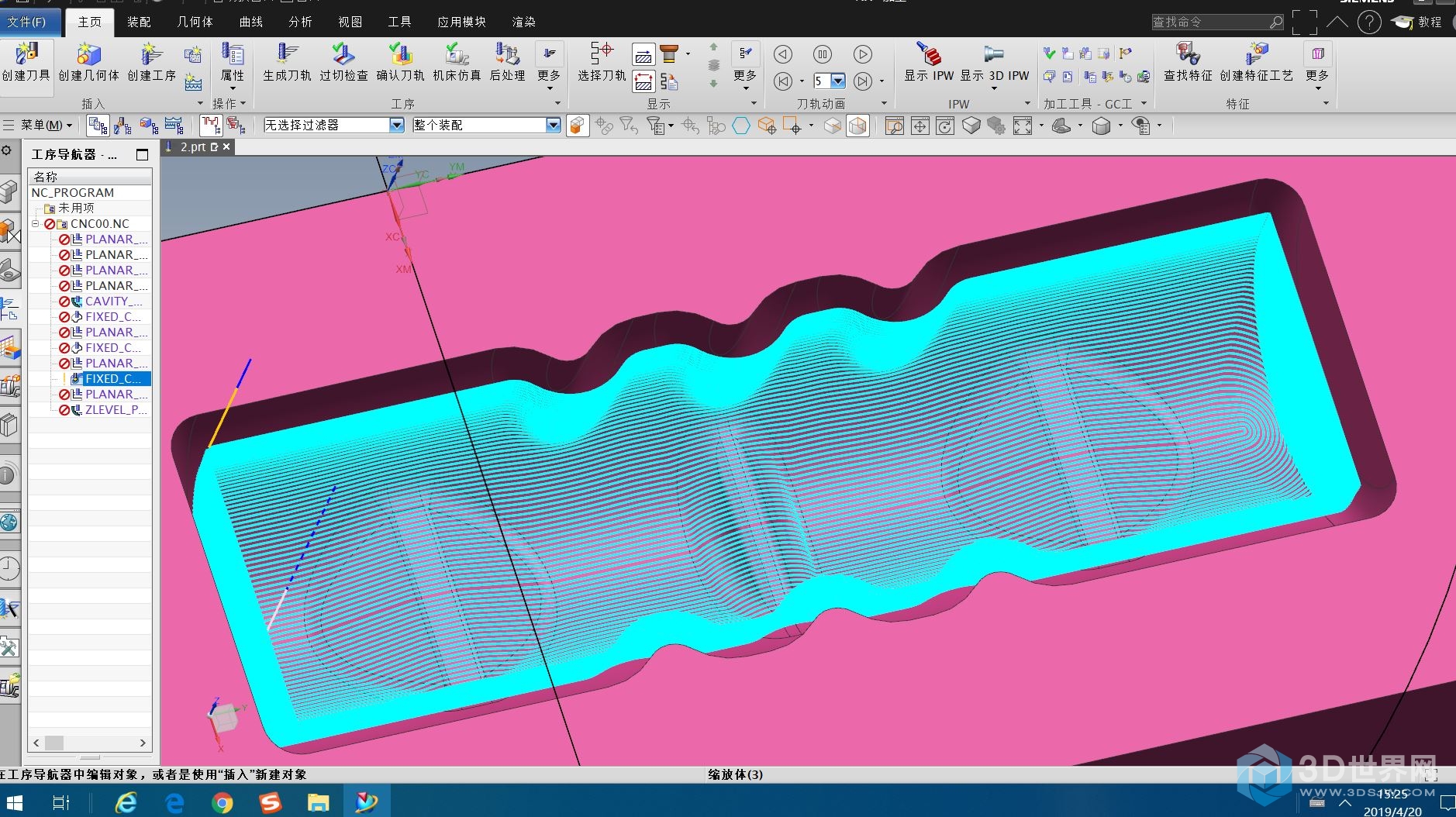Viewport: 1456px width, 817px height.
Task: Select the 2.prt document tab
Action: click(193, 147)
